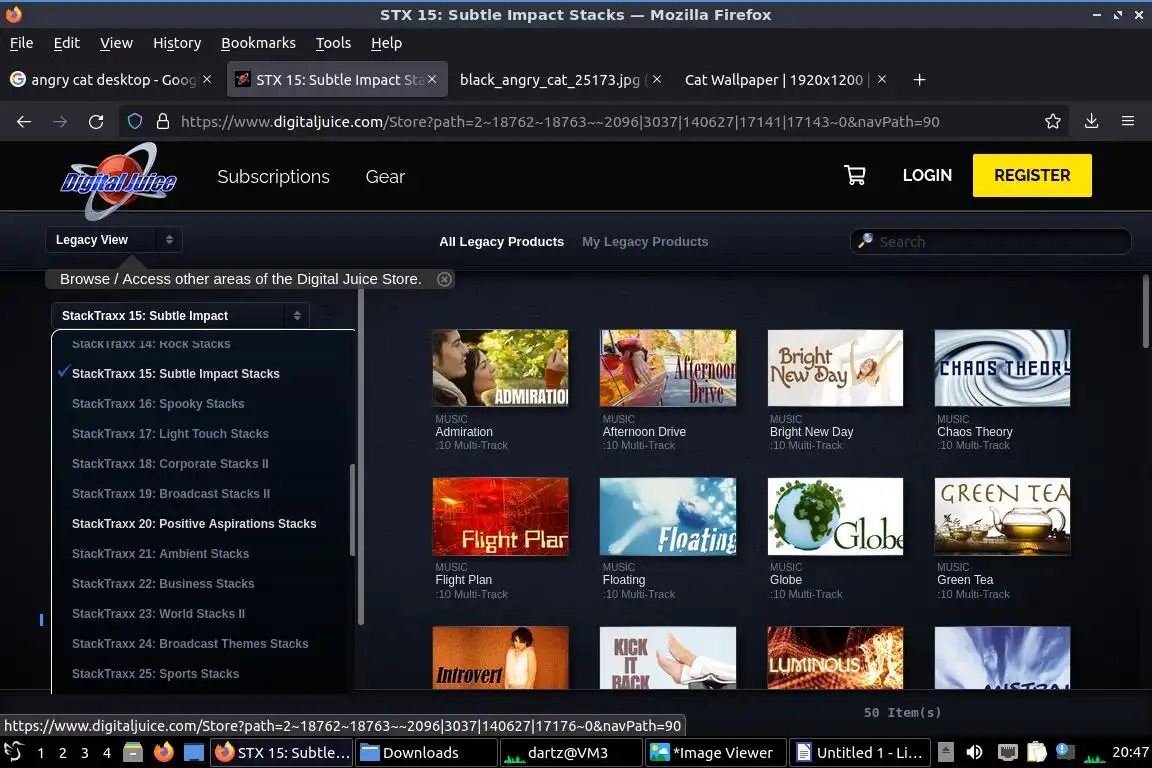Close the angry cat desktop tab
Image resolution: width=1152 pixels, height=768 pixels.
pyautogui.click(x=207, y=79)
